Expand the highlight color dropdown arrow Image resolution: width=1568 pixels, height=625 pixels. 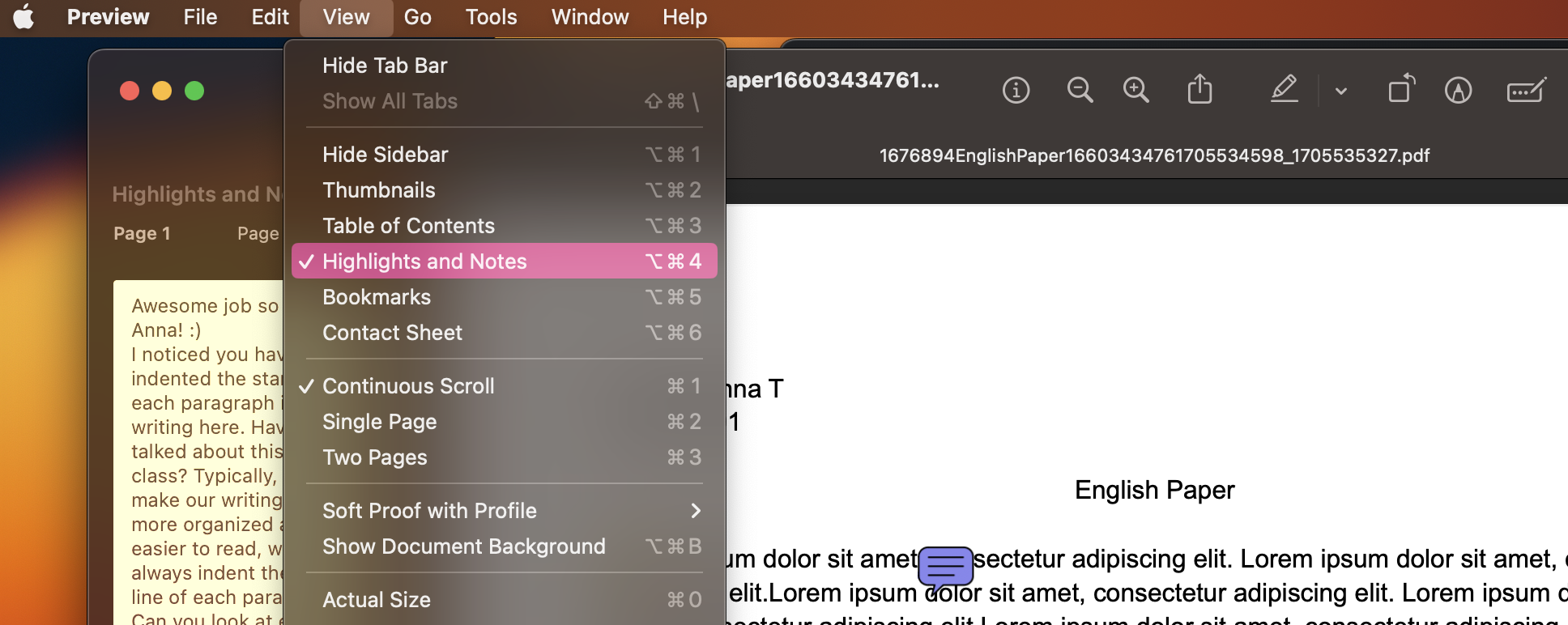pyautogui.click(x=1341, y=91)
